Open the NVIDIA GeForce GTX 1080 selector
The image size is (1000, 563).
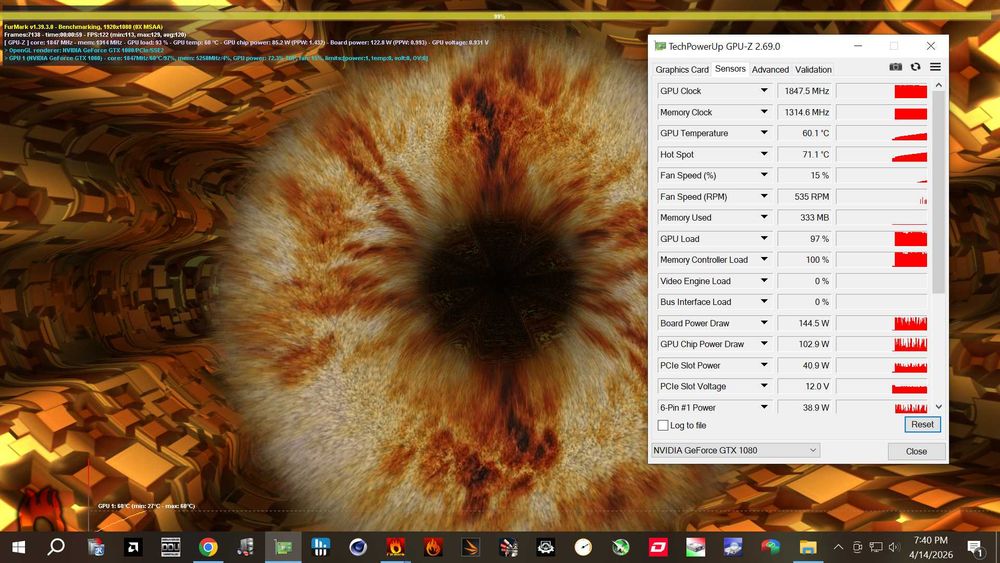[x=735, y=451]
